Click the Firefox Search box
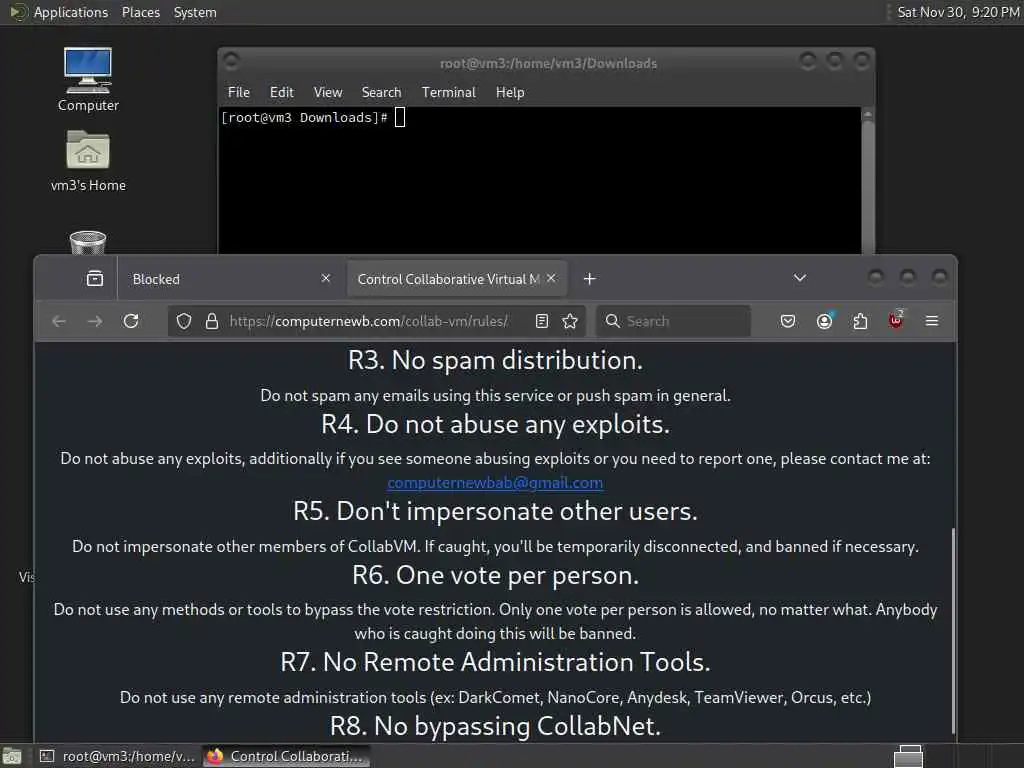The height and width of the screenshot is (768, 1024). pos(673,321)
